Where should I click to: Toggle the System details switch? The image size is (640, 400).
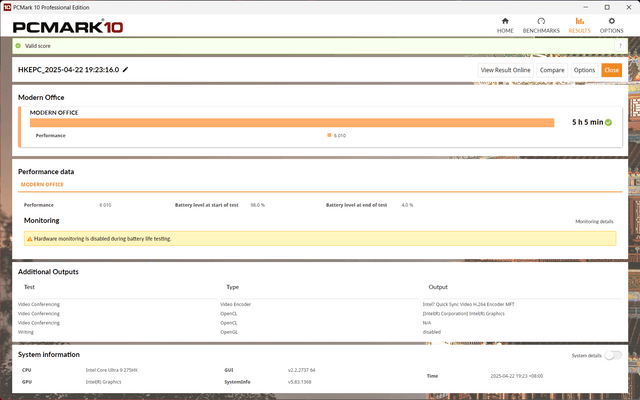point(613,355)
